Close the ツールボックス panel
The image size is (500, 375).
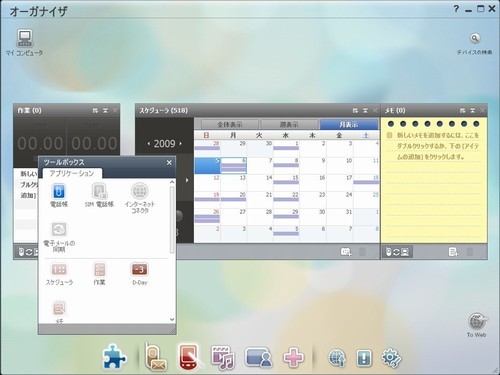click(x=169, y=163)
